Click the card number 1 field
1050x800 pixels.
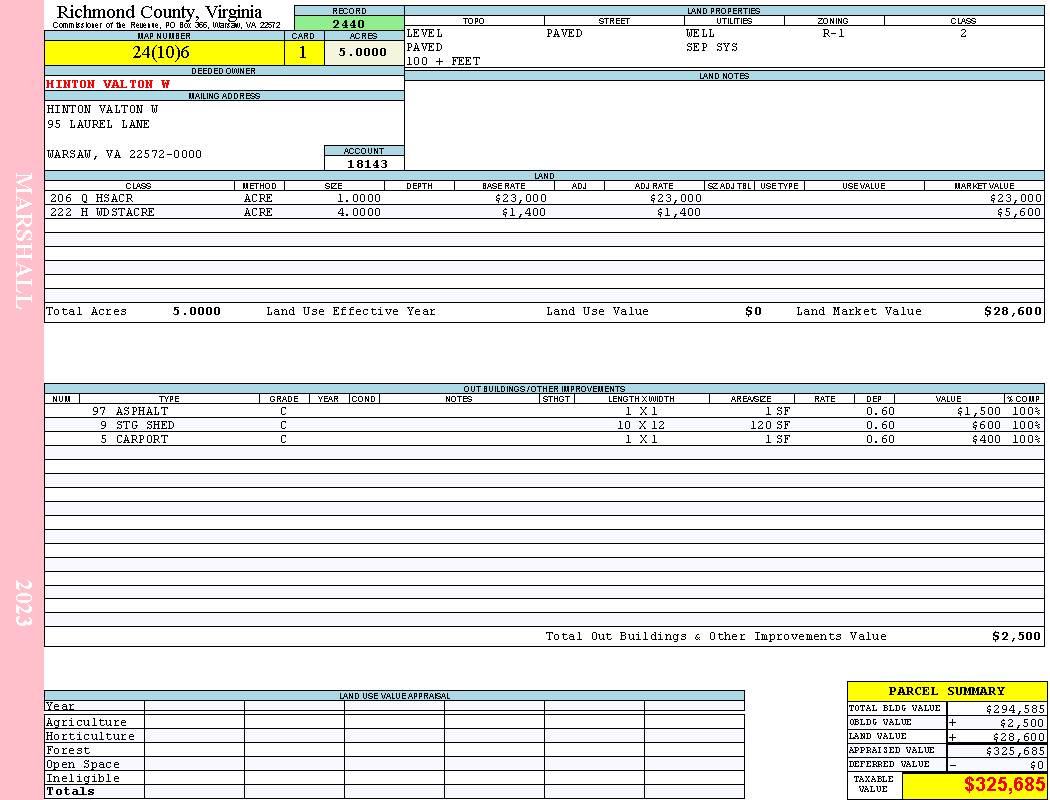pos(303,52)
